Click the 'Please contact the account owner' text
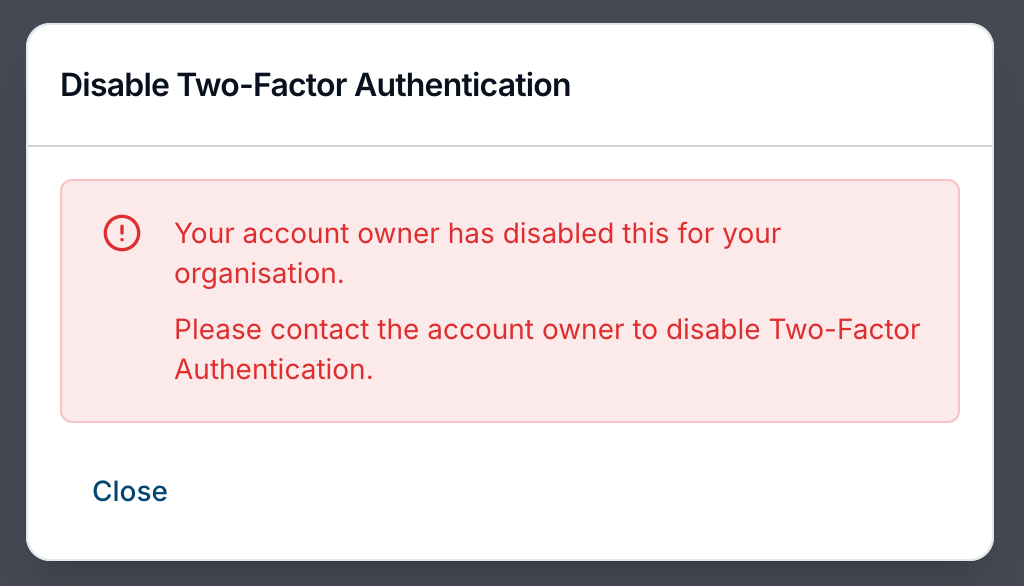 tap(400, 330)
